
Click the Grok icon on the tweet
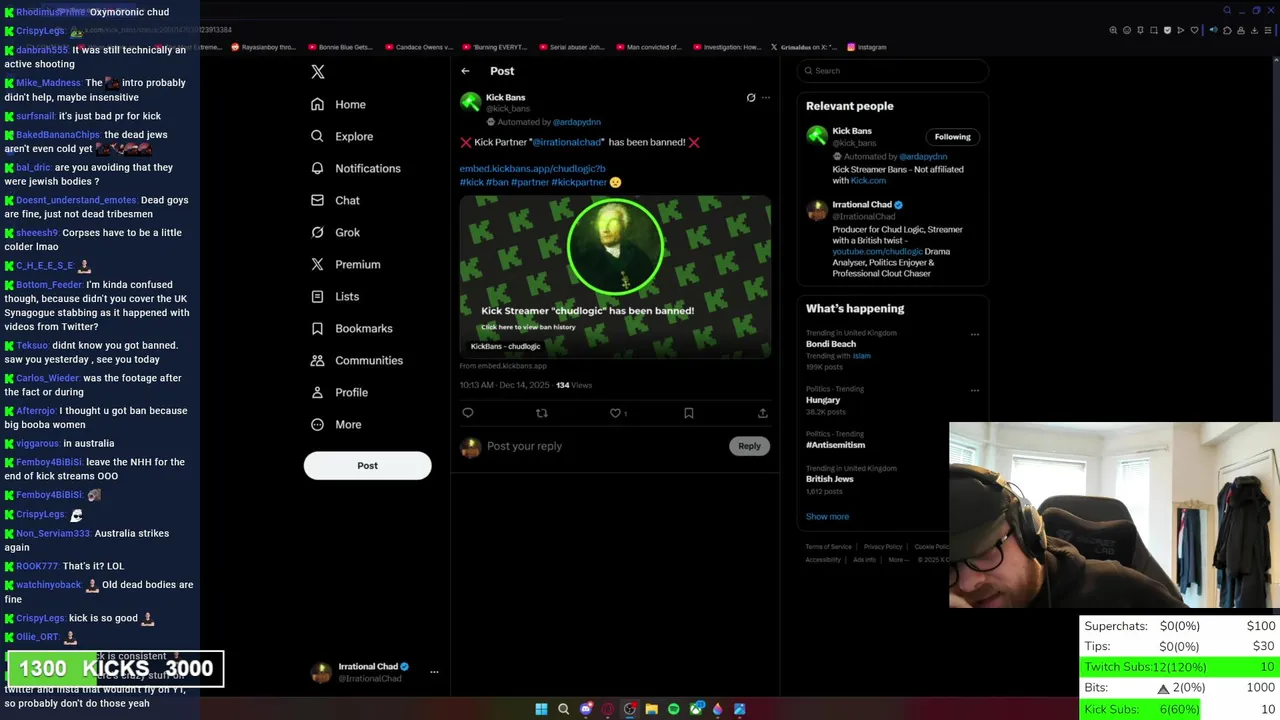click(751, 98)
